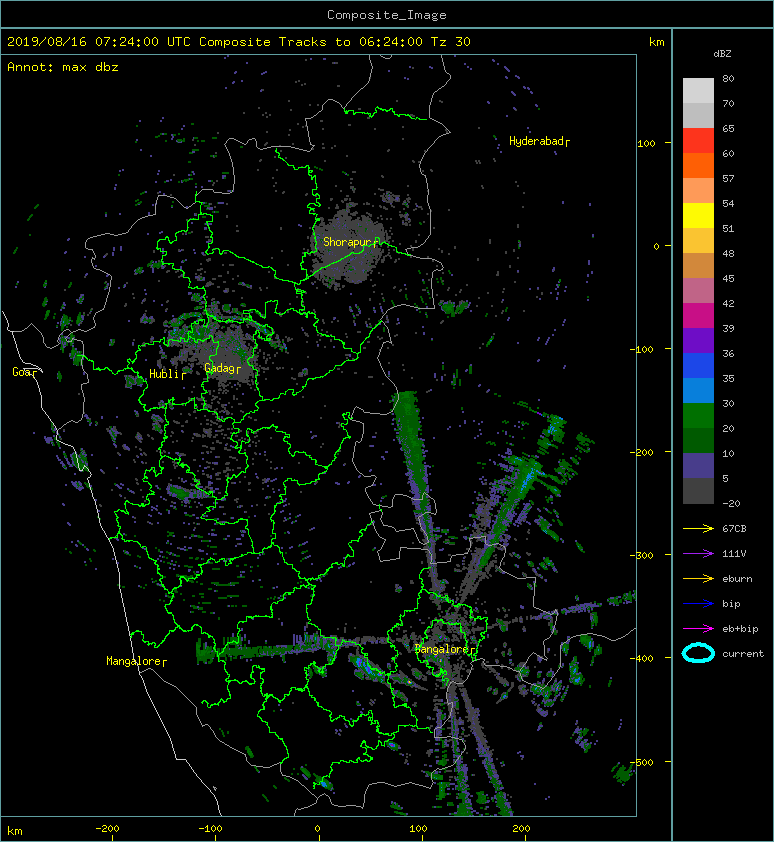Click the cyan current ellipse legend icon
774x842 pixels.
click(x=698, y=653)
